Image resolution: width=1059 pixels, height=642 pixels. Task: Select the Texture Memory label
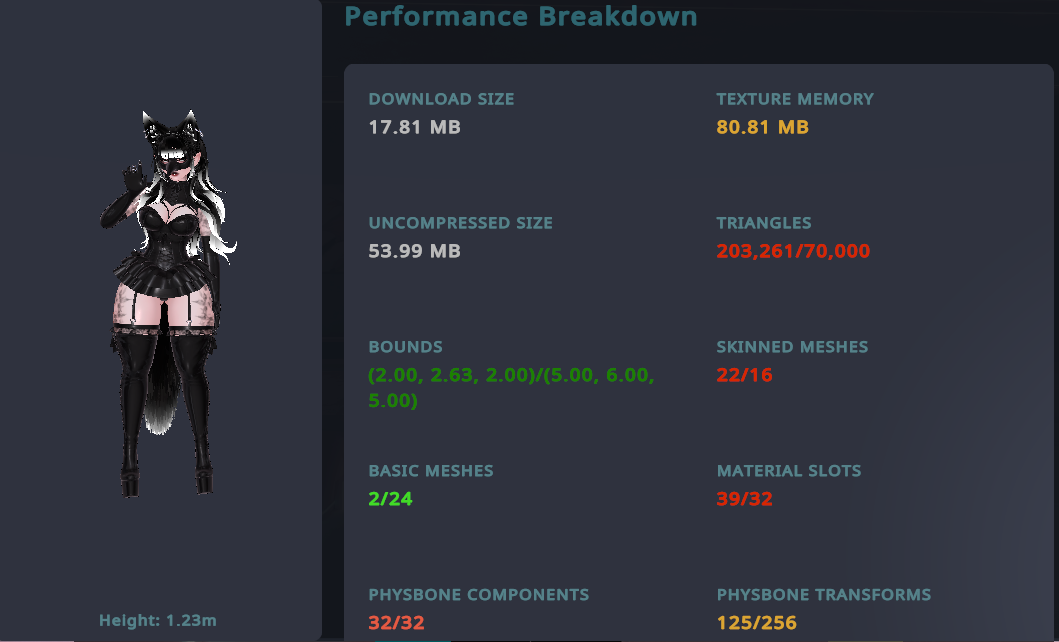point(795,99)
